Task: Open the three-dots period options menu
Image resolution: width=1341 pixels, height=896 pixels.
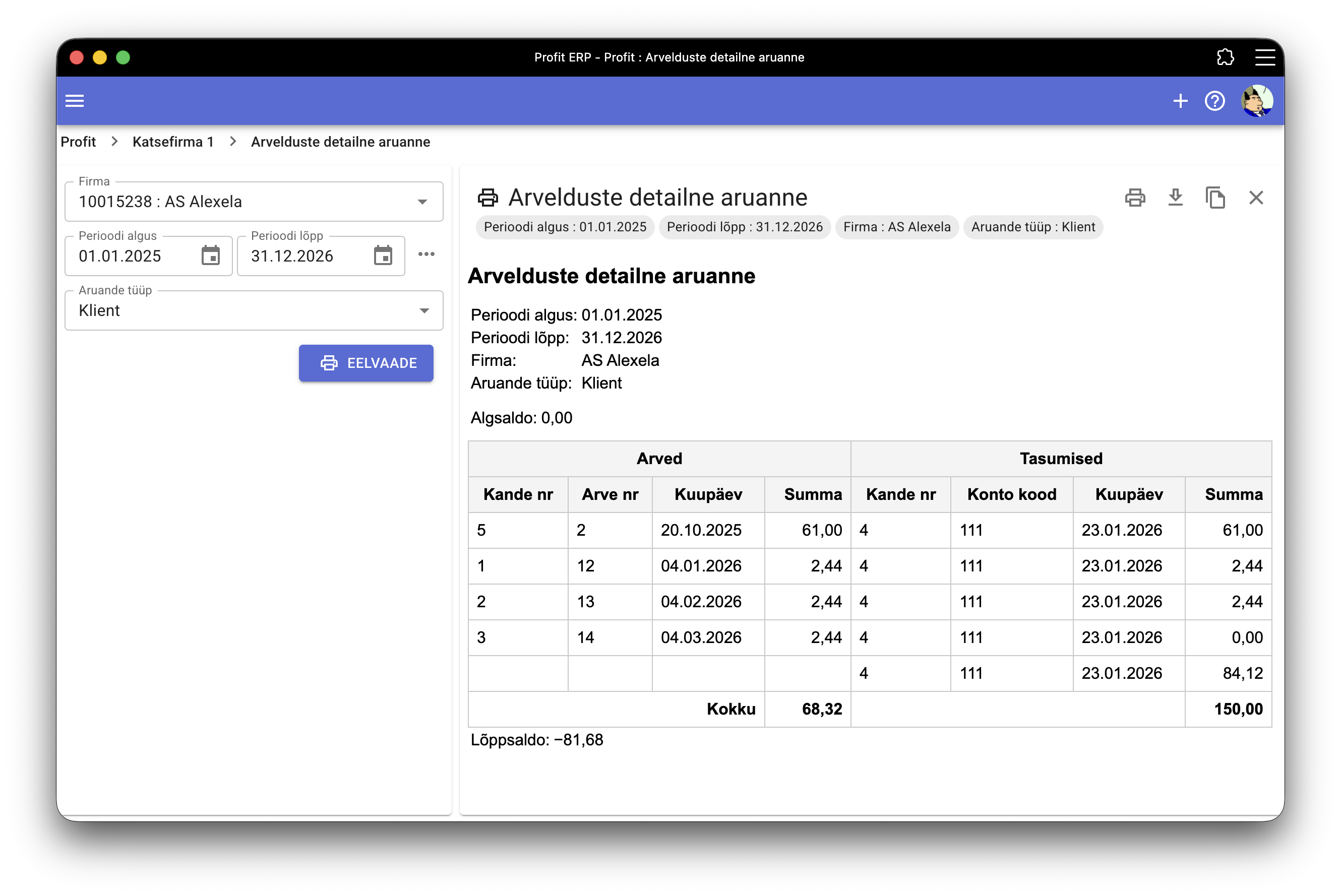Action: (426, 254)
